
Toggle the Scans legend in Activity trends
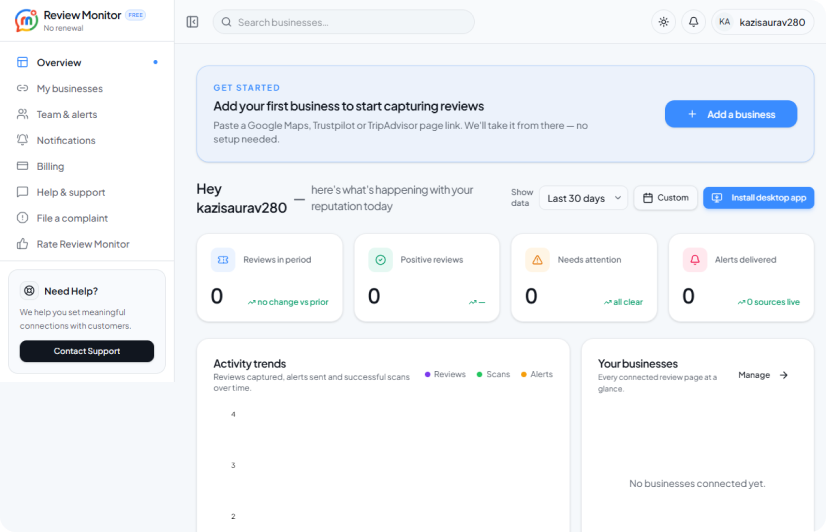coord(493,374)
